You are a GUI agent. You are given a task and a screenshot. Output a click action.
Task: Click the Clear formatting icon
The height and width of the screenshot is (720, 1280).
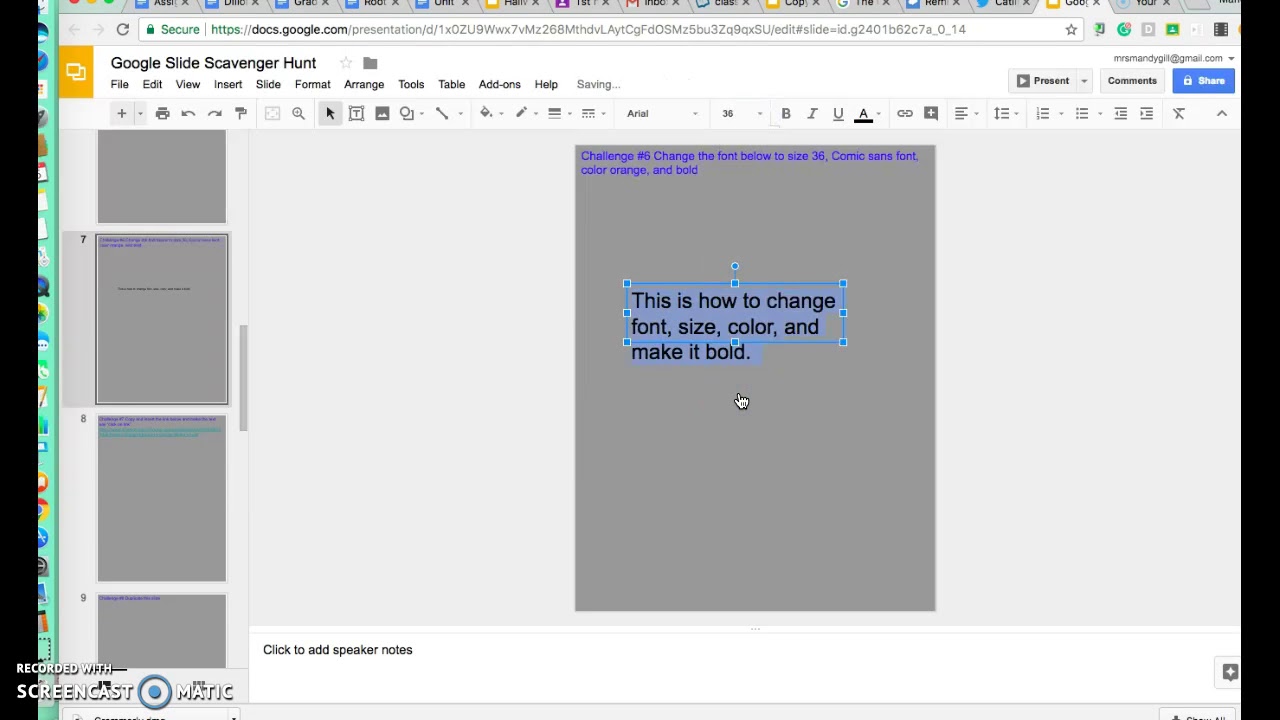pos(1179,113)
